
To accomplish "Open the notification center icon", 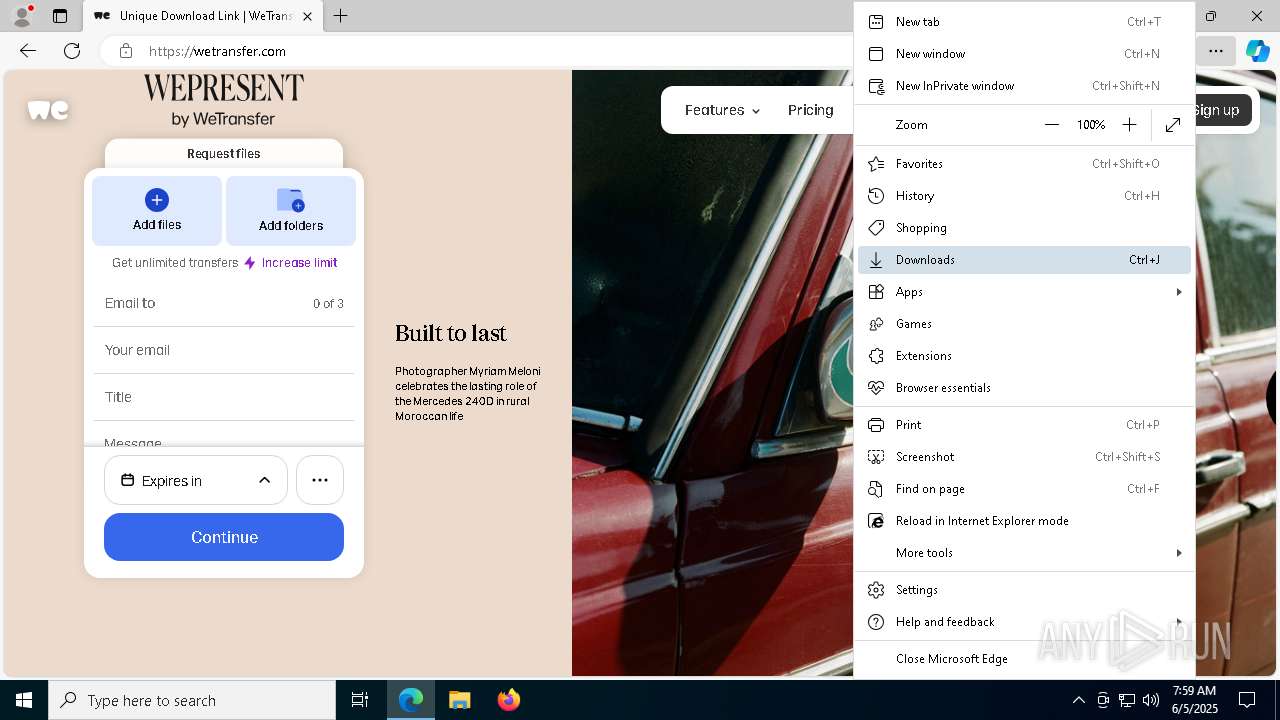I will 1247,700.
